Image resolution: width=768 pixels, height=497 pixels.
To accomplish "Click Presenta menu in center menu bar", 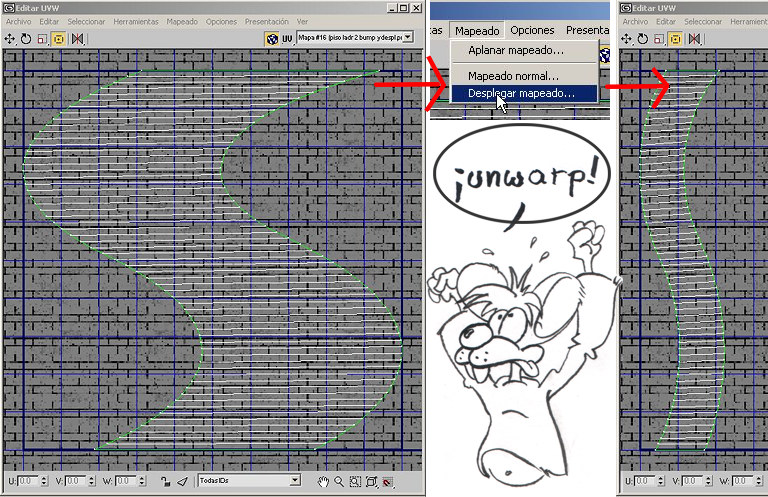I will tap(587, 30).
